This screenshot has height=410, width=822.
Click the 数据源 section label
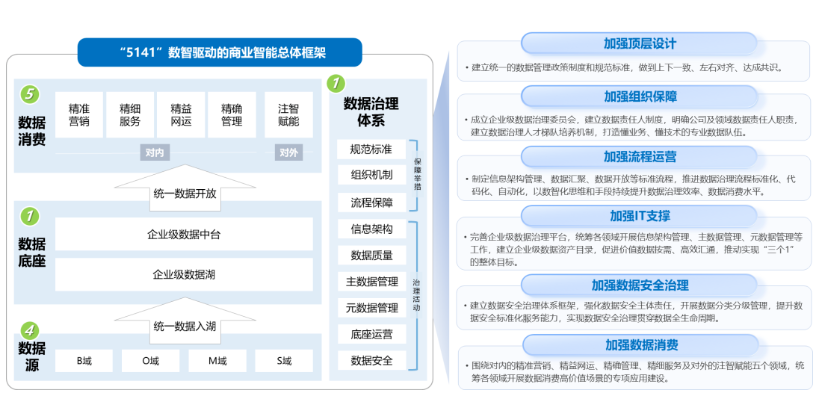click(32, 356)
